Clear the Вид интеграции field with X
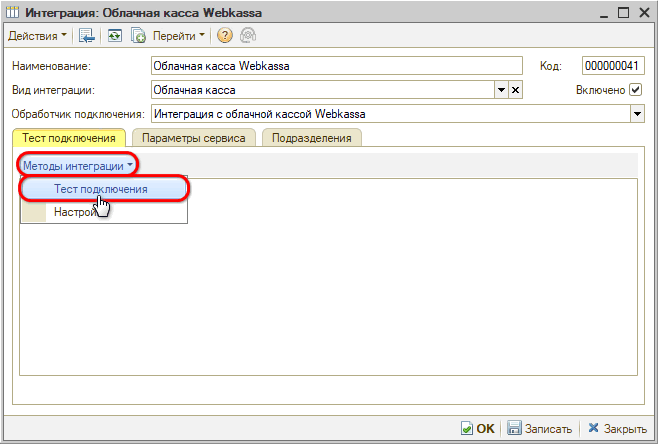Image resolution: width=658 pixels, height=444 pixels. click(516, 90)
